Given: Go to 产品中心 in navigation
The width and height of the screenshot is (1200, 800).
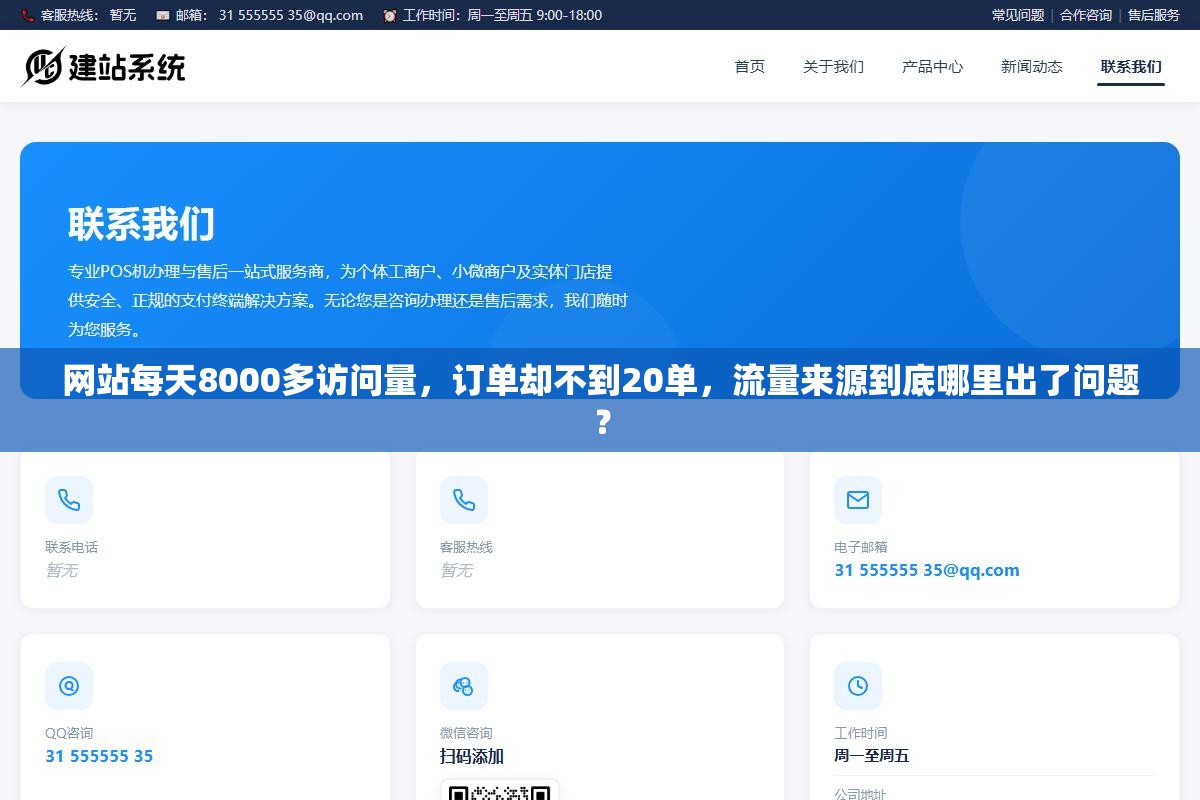Looking at the screenshot, I should click(932, 67).
